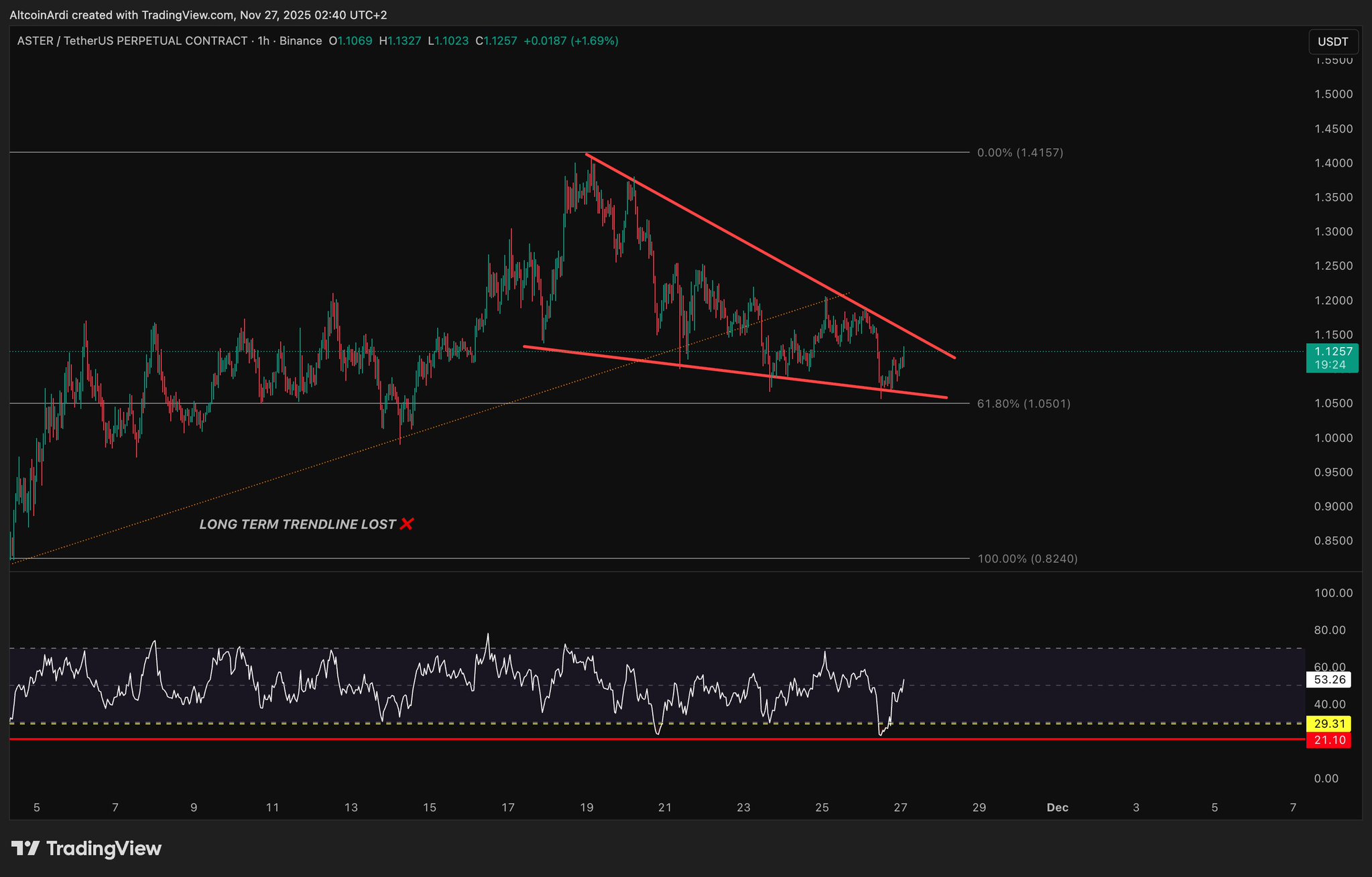Select the LONG TERM TRENDLINE LOST text

(x=297, y=524)
